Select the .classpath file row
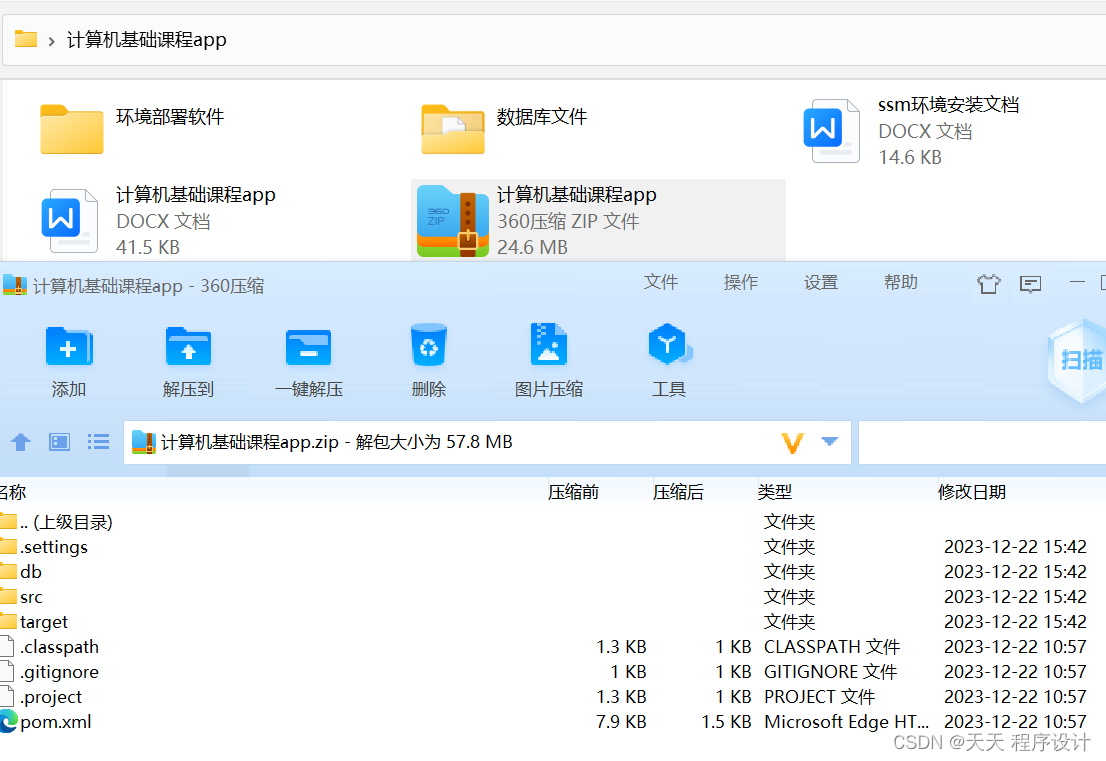The image size is (1106, 761). click(x=553, y=647)
